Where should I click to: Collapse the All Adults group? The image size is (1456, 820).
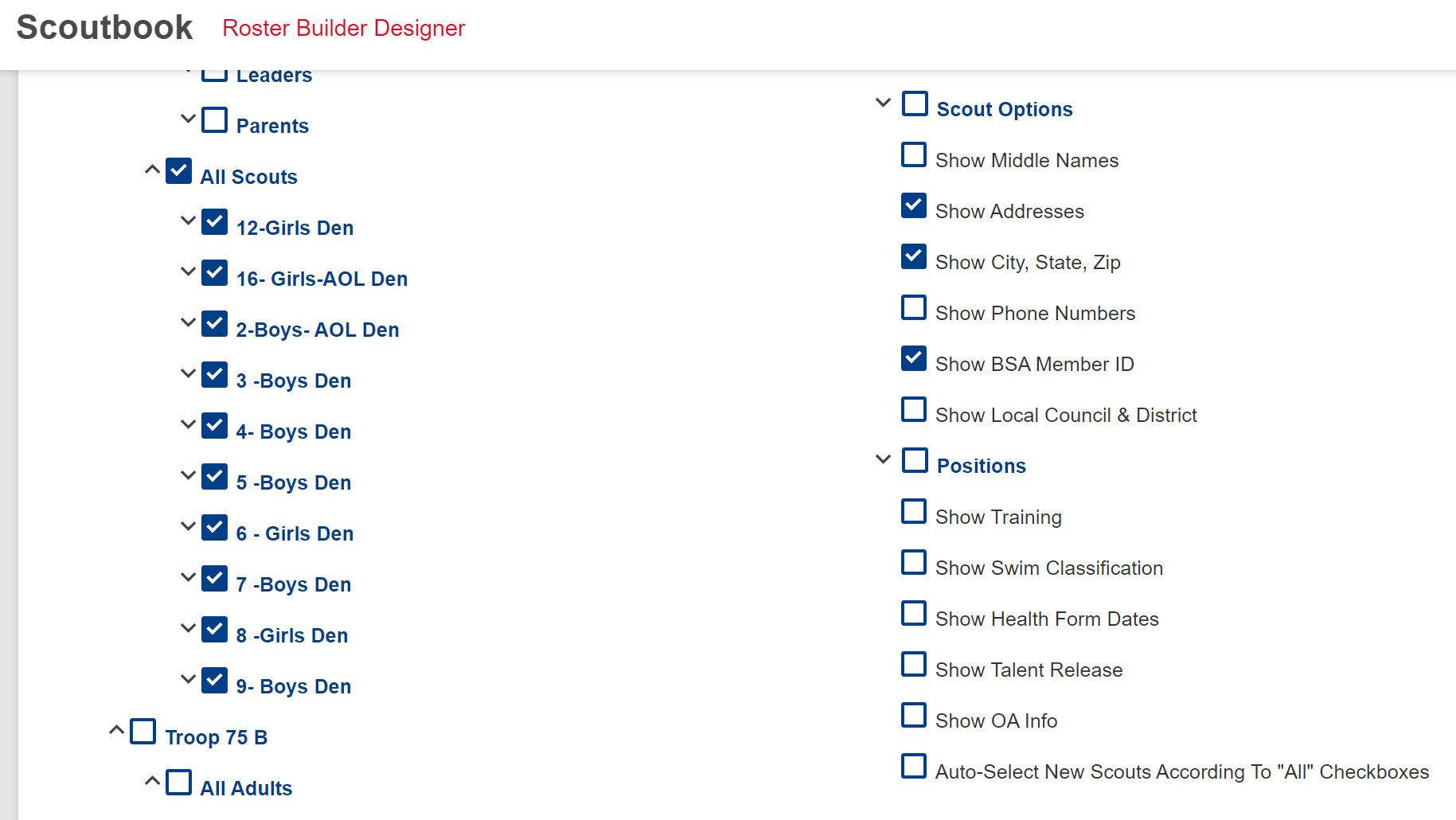[x=152, y=782]
